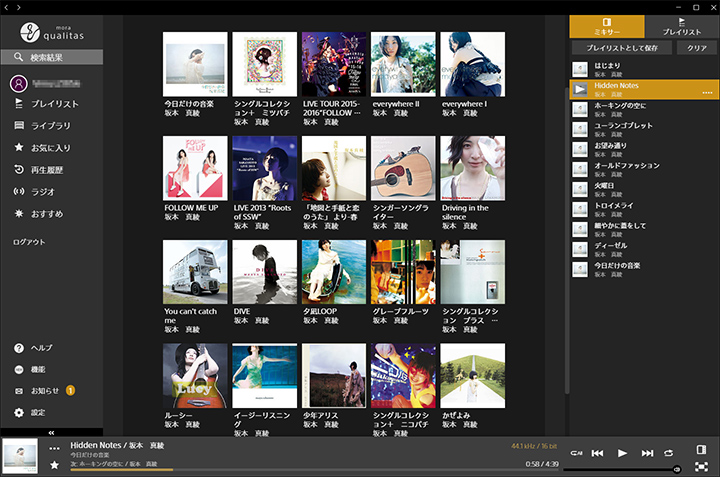
Task: Select オールドファッション in the queue
Action: (645, 169)
